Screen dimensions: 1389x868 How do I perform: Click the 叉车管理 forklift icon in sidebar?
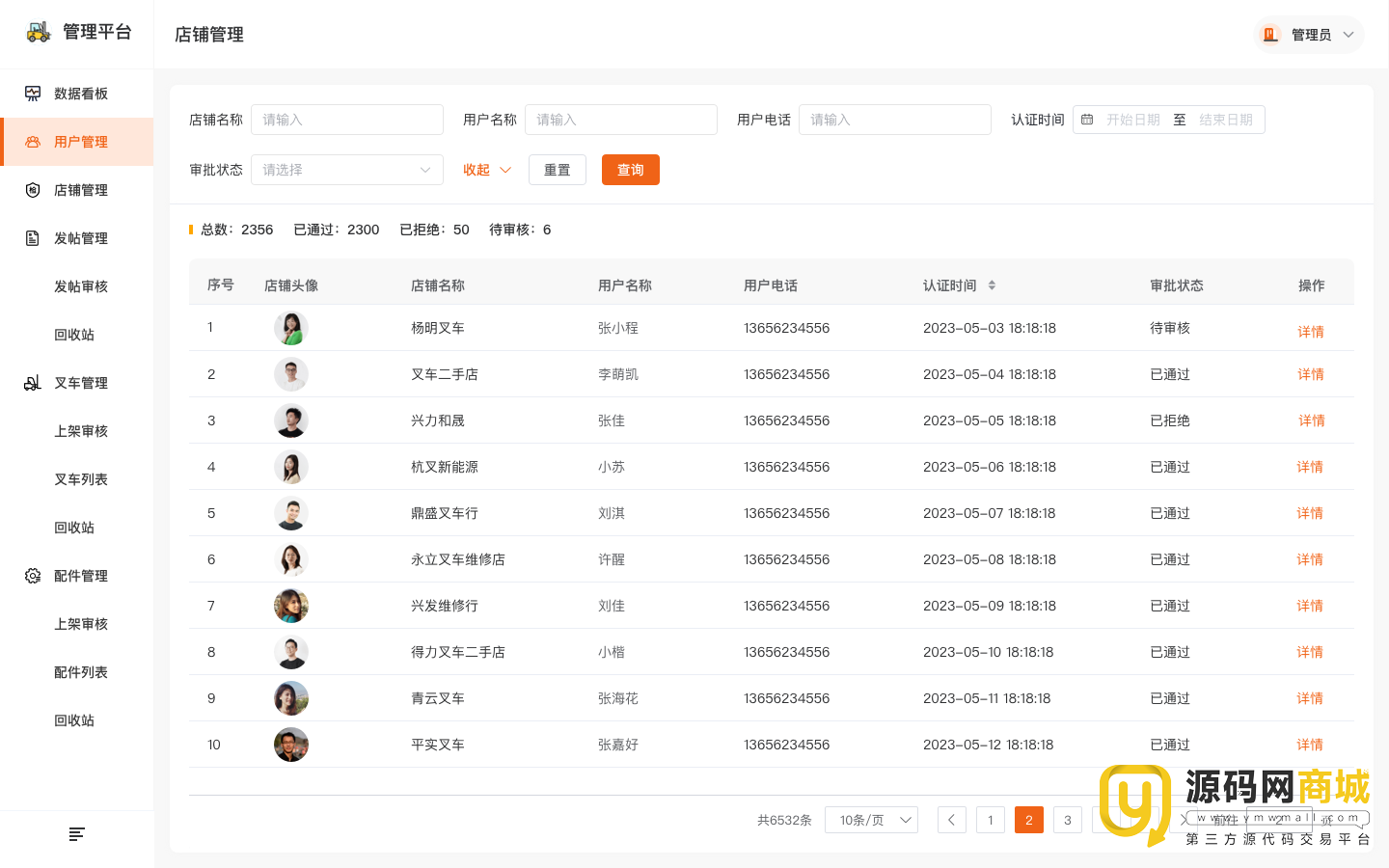(33, 383)
